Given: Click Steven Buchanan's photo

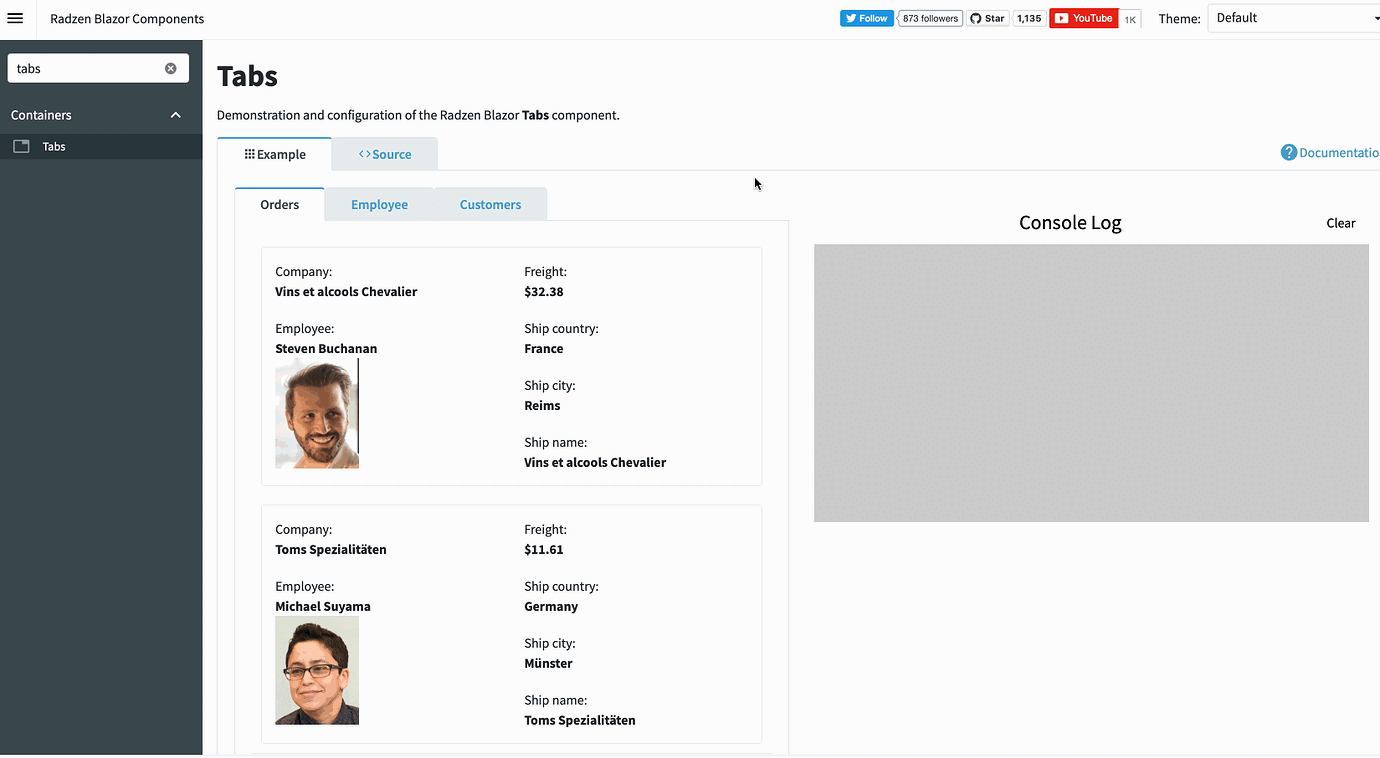Looking at the screenshot, I should [x=317, y=414].
